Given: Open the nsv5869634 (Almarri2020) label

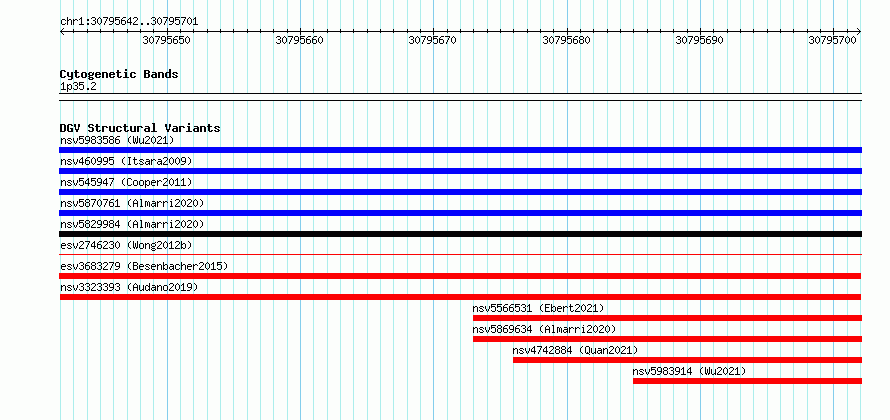Looking at the screenshot, I should [544, 329].
